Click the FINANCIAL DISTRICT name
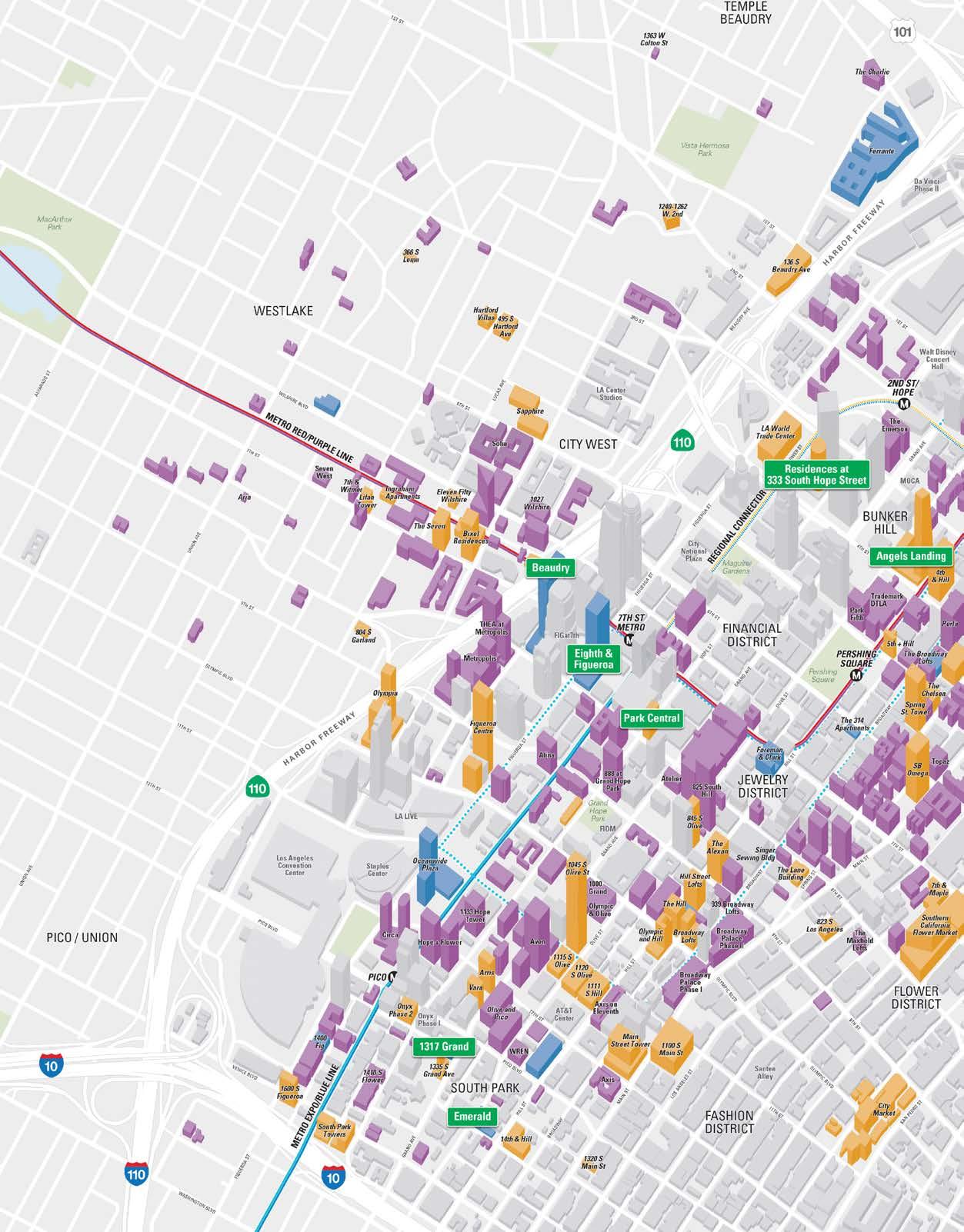The image size is (964, 1232). [752, 634]
